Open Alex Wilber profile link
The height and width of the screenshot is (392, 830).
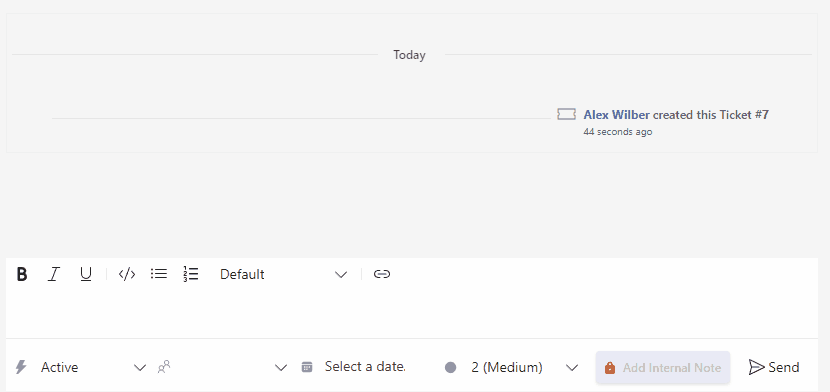click(616, 114)
